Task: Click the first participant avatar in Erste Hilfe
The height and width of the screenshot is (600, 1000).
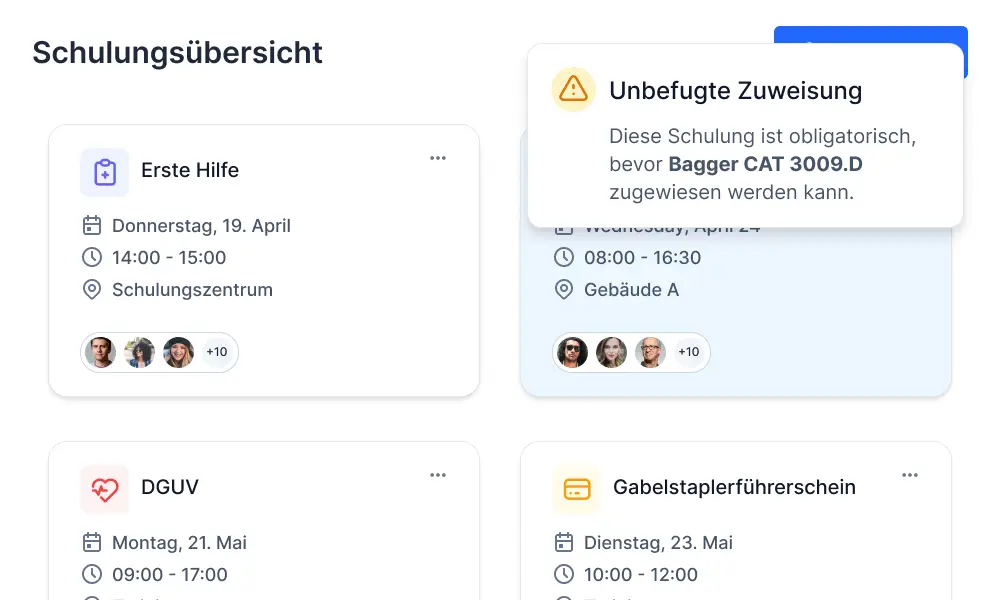Action: 101,352
